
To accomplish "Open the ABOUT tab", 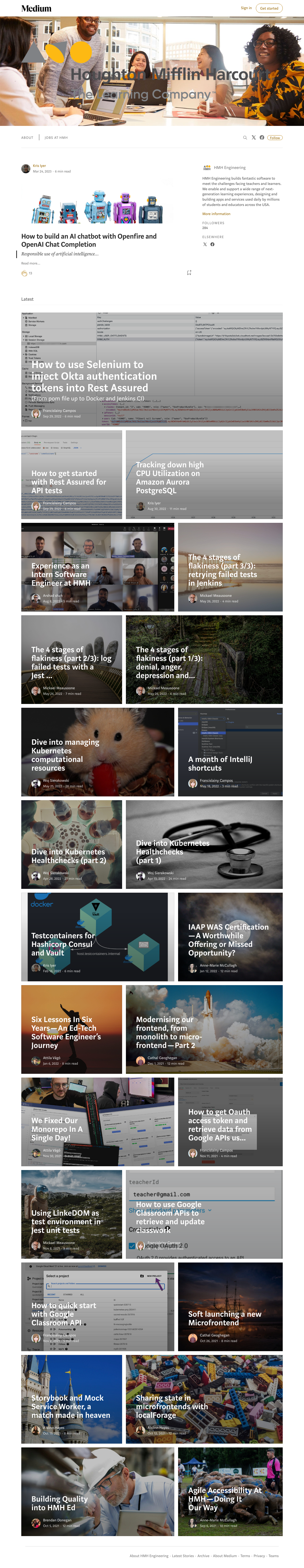I will (x=27, y=138).
